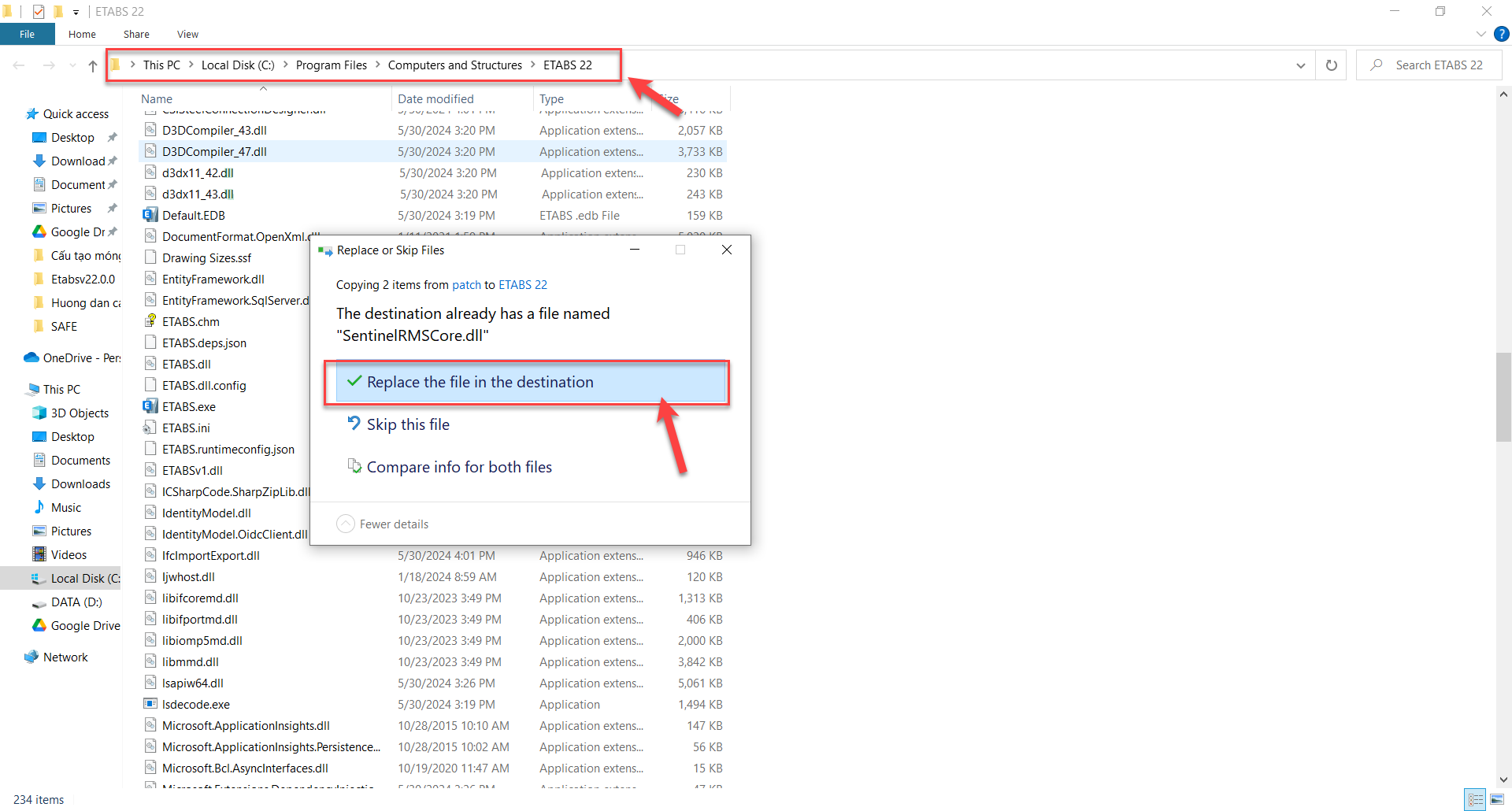Open the Help question mark icon
This screenshot has width=1512, height=811.
click(1502, 34)
